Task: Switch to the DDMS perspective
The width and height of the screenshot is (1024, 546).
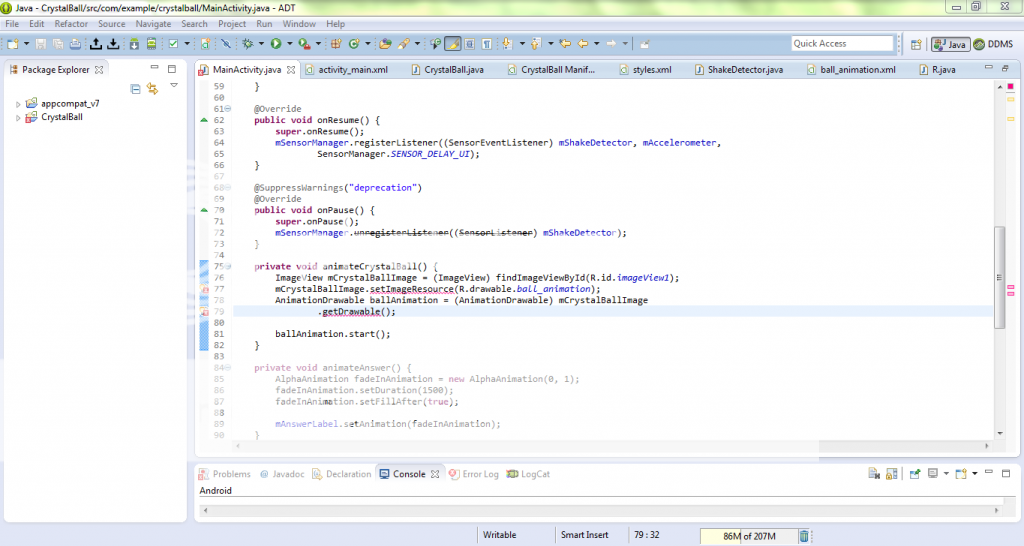Action: [x=993, y=44]
